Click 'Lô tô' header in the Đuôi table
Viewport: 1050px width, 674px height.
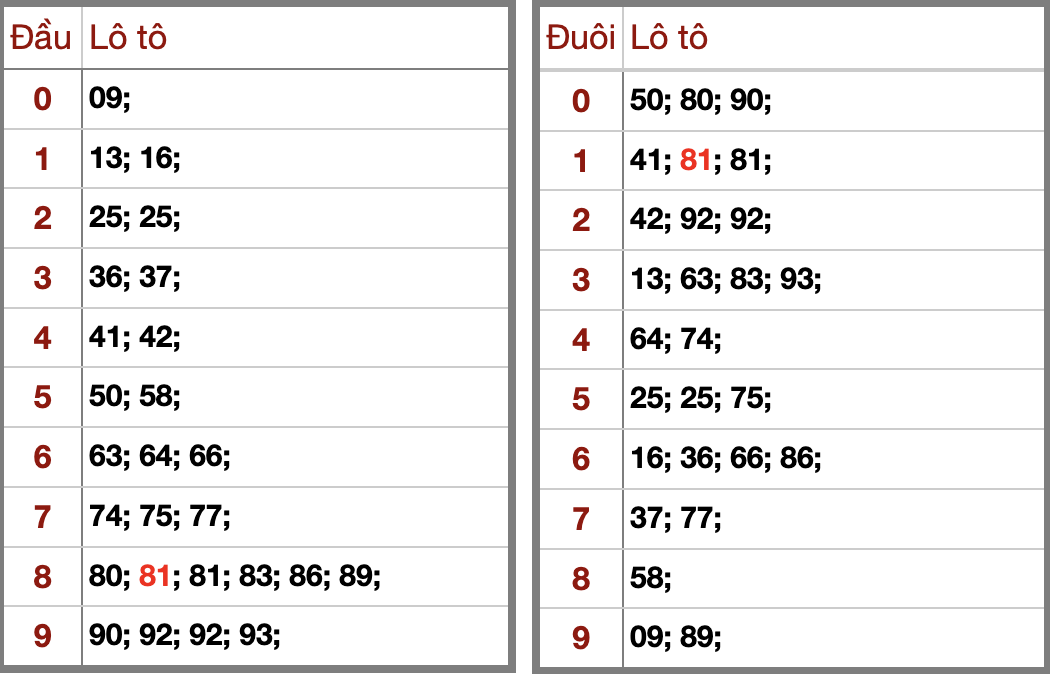pyautogui.click(x=669, y=38)
